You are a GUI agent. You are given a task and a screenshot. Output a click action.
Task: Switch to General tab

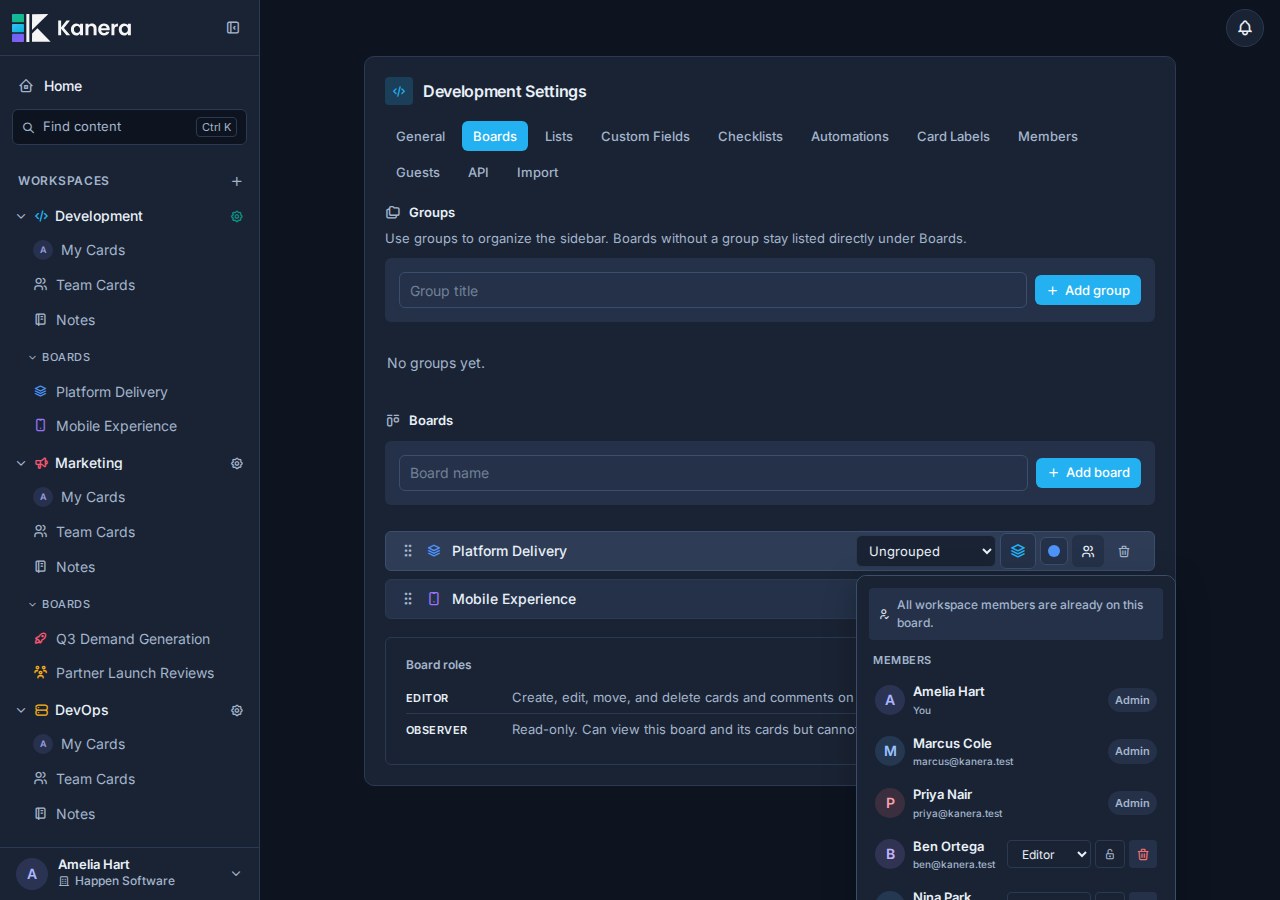tap(420, 136)
